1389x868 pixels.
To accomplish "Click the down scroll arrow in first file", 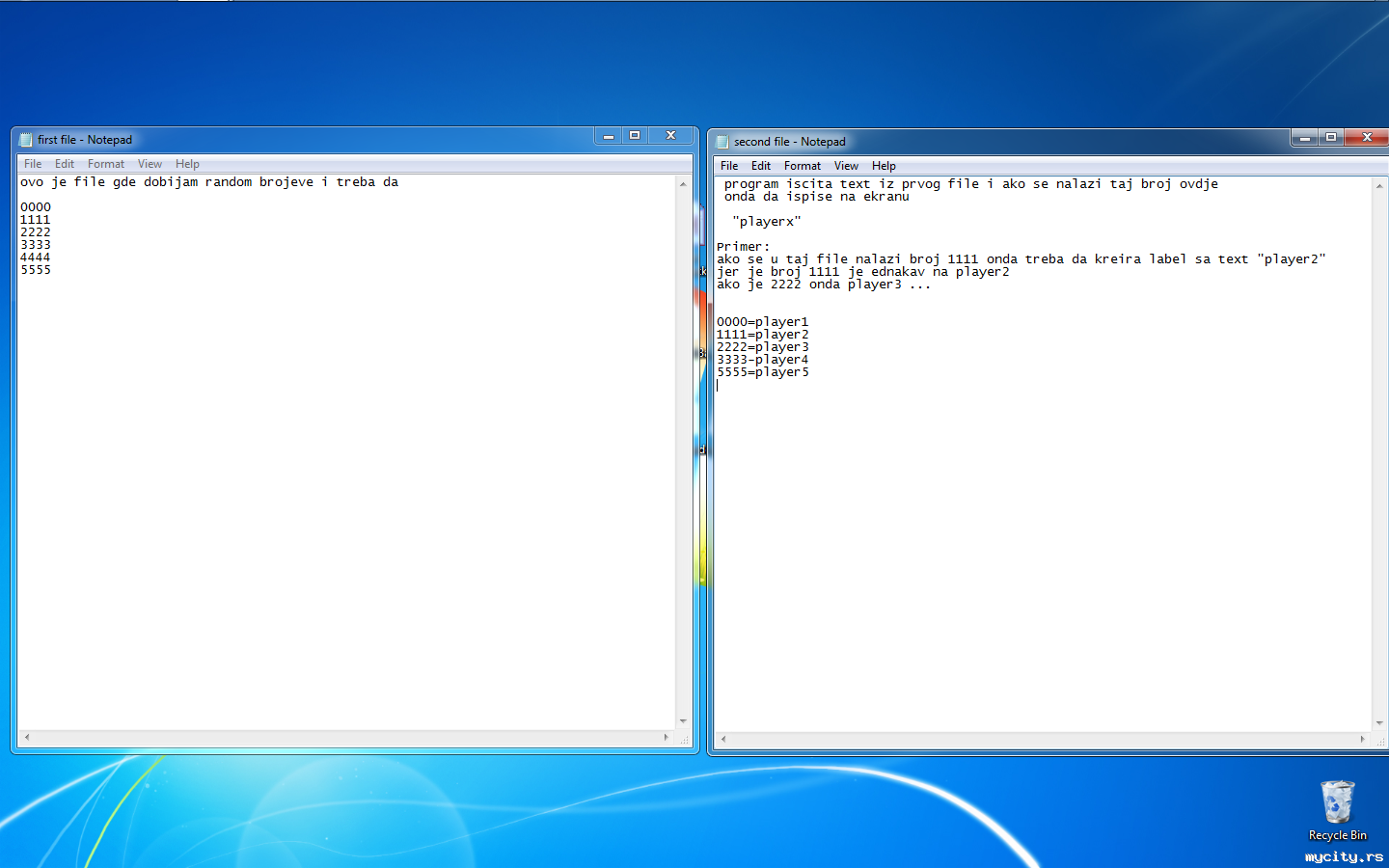I will 683,721.
